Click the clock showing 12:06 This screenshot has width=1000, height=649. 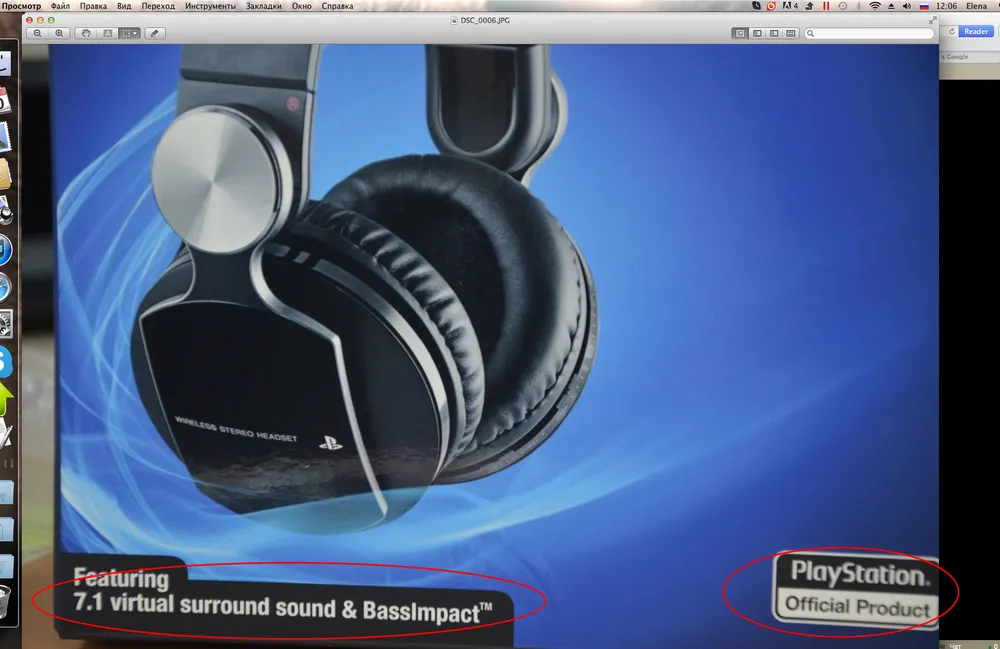[946, 6]
